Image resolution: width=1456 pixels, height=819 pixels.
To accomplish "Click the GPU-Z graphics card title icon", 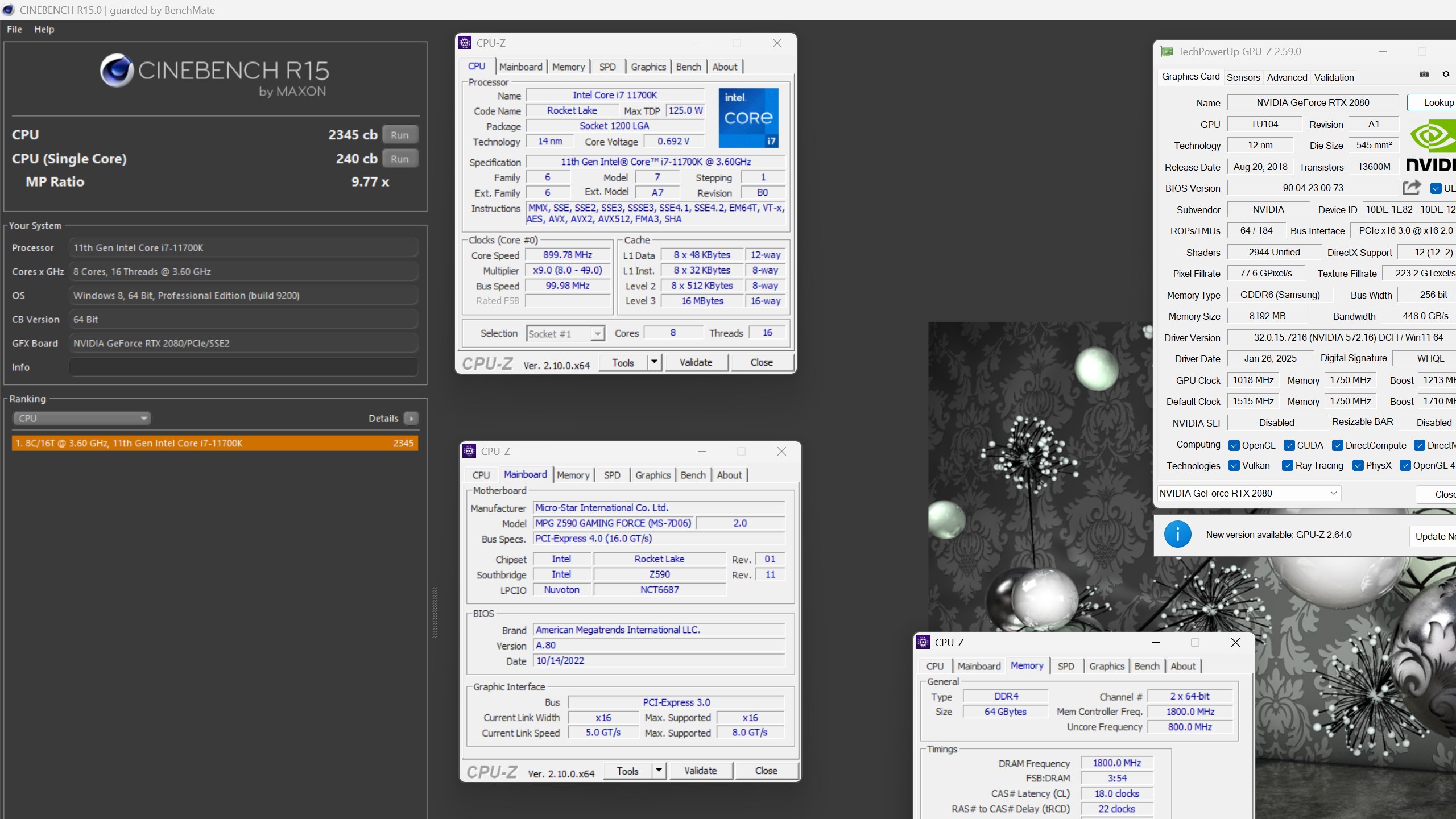I will pyautogui.click(x=1167, y=52).
